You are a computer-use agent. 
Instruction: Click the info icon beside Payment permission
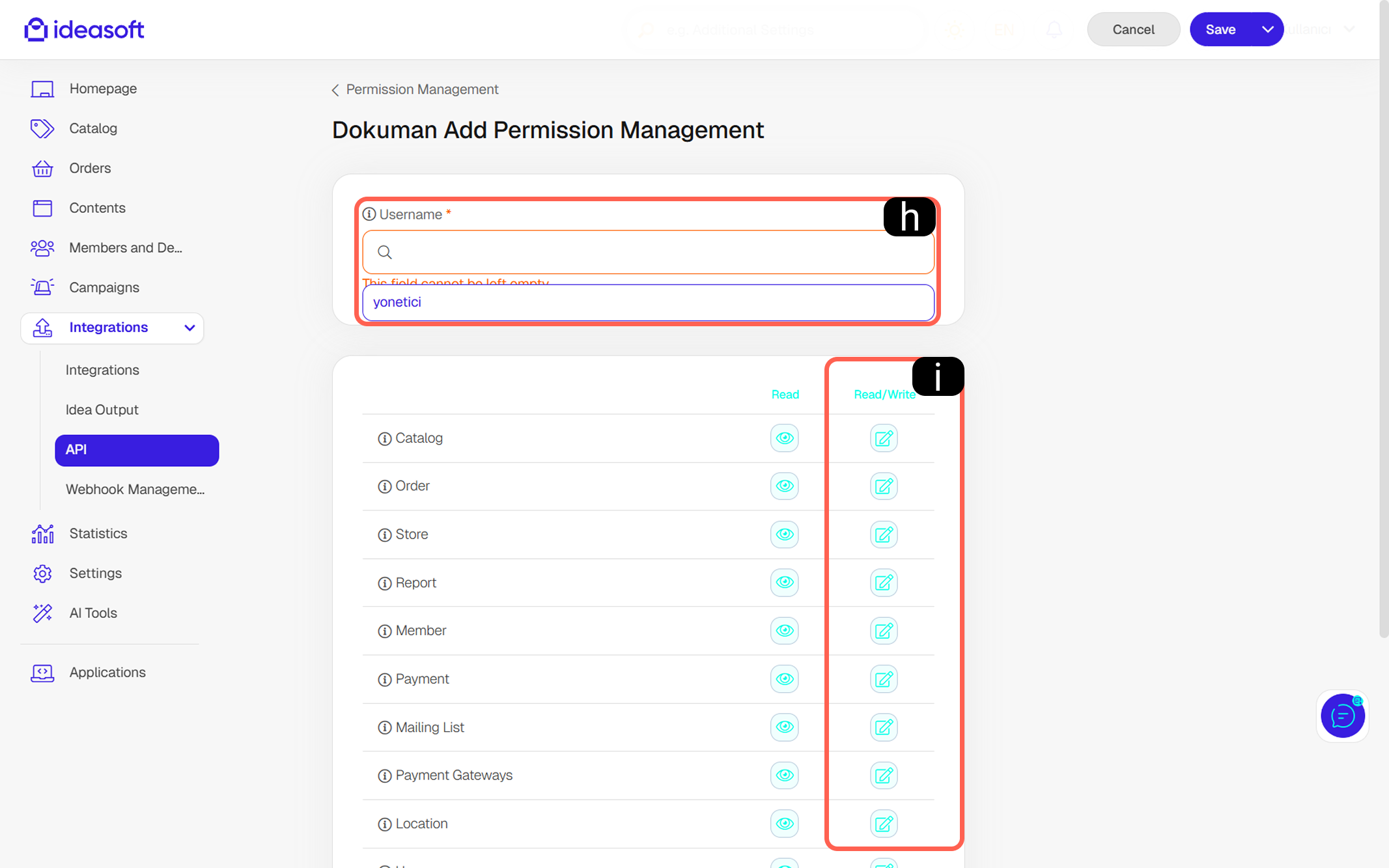(385, 679)
